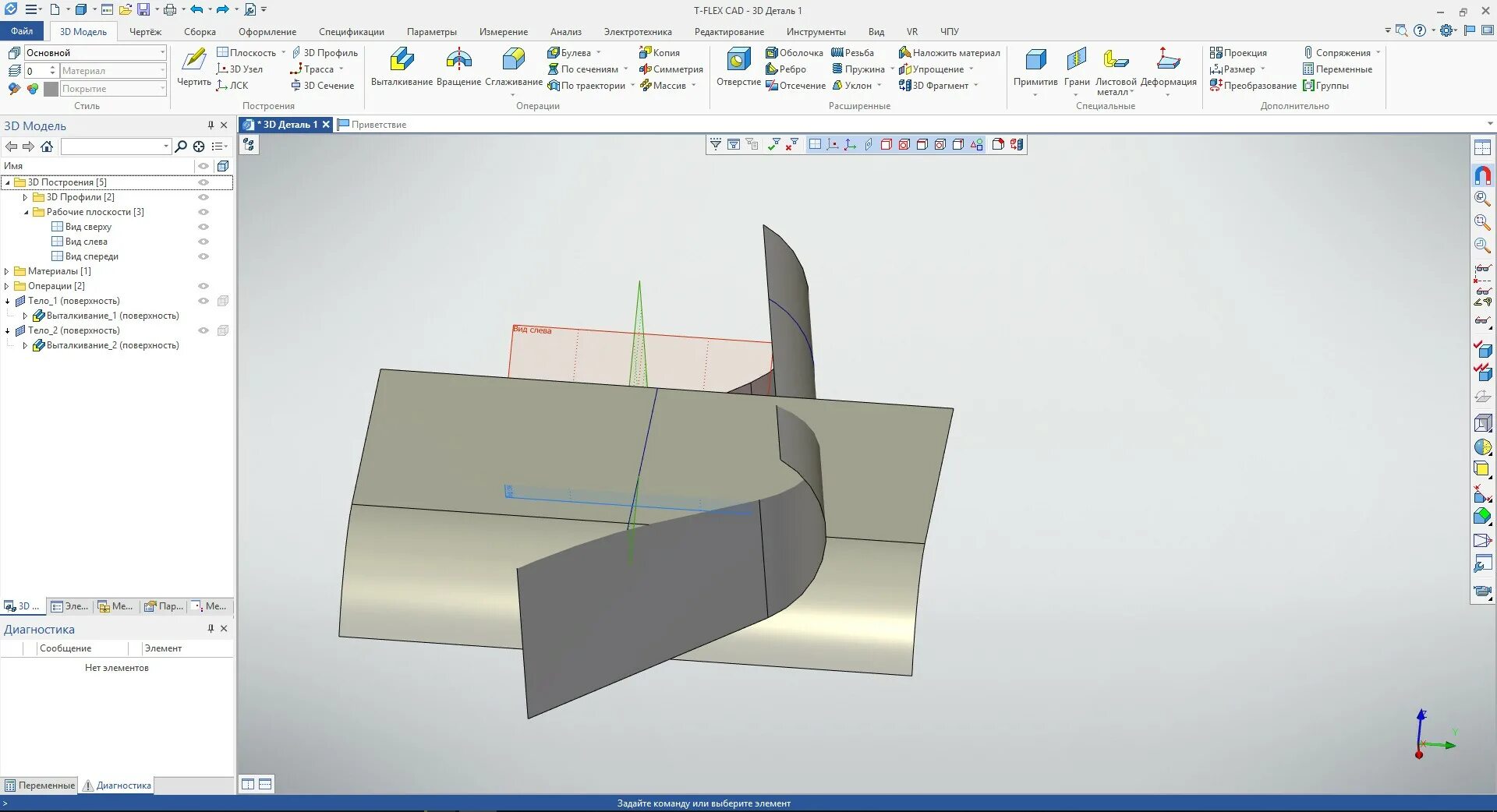Open the Чертить (Draw) tool

[x=193, y=68]
